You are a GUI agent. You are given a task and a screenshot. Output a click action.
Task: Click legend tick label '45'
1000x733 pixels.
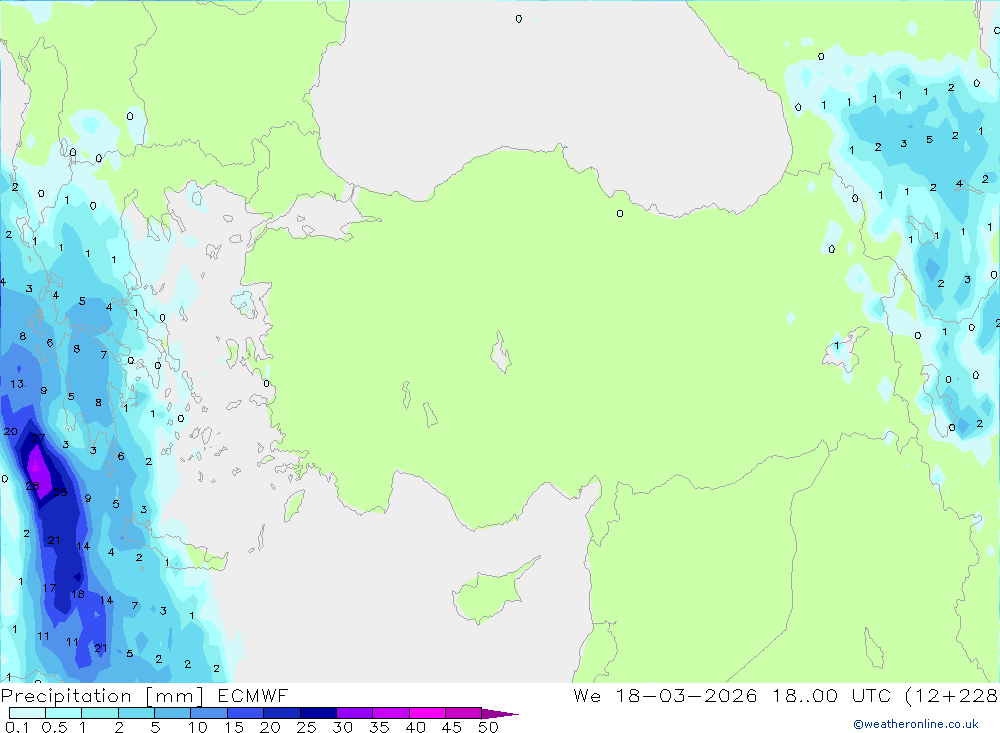[452, 727]
